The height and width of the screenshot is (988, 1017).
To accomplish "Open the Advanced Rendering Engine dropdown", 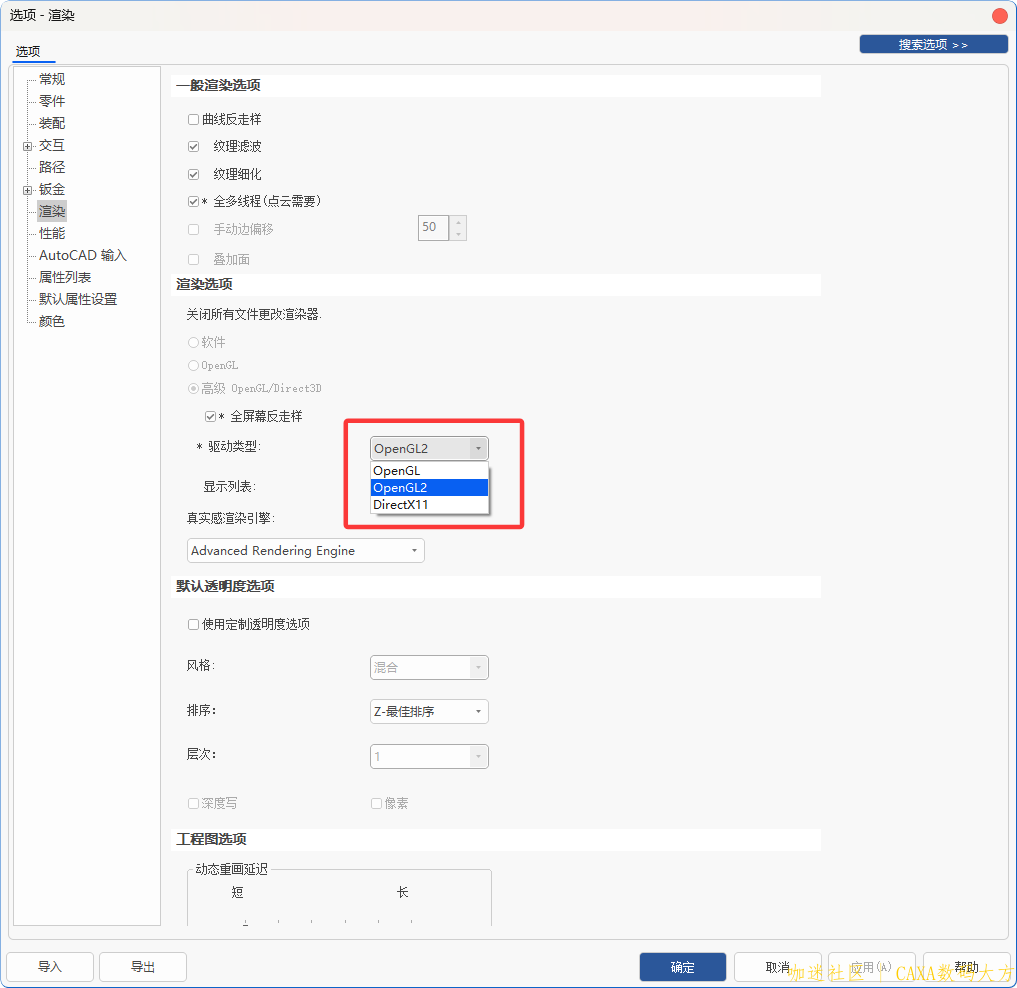I will tap(305, 551).
